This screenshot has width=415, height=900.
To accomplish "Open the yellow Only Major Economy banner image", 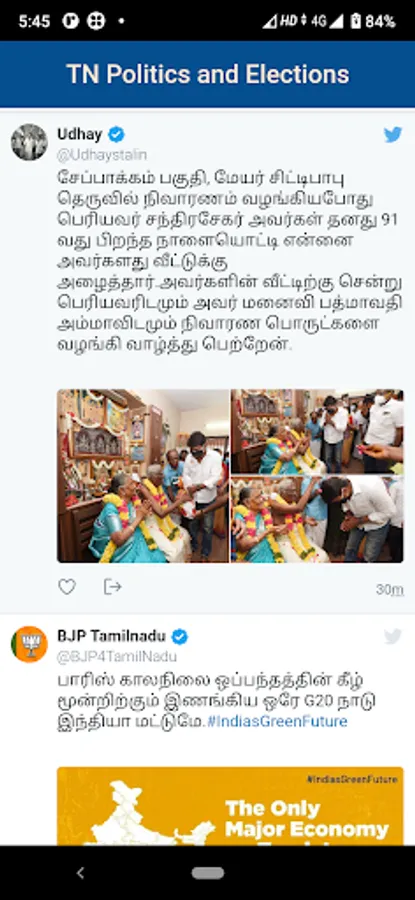I will 230,805.
